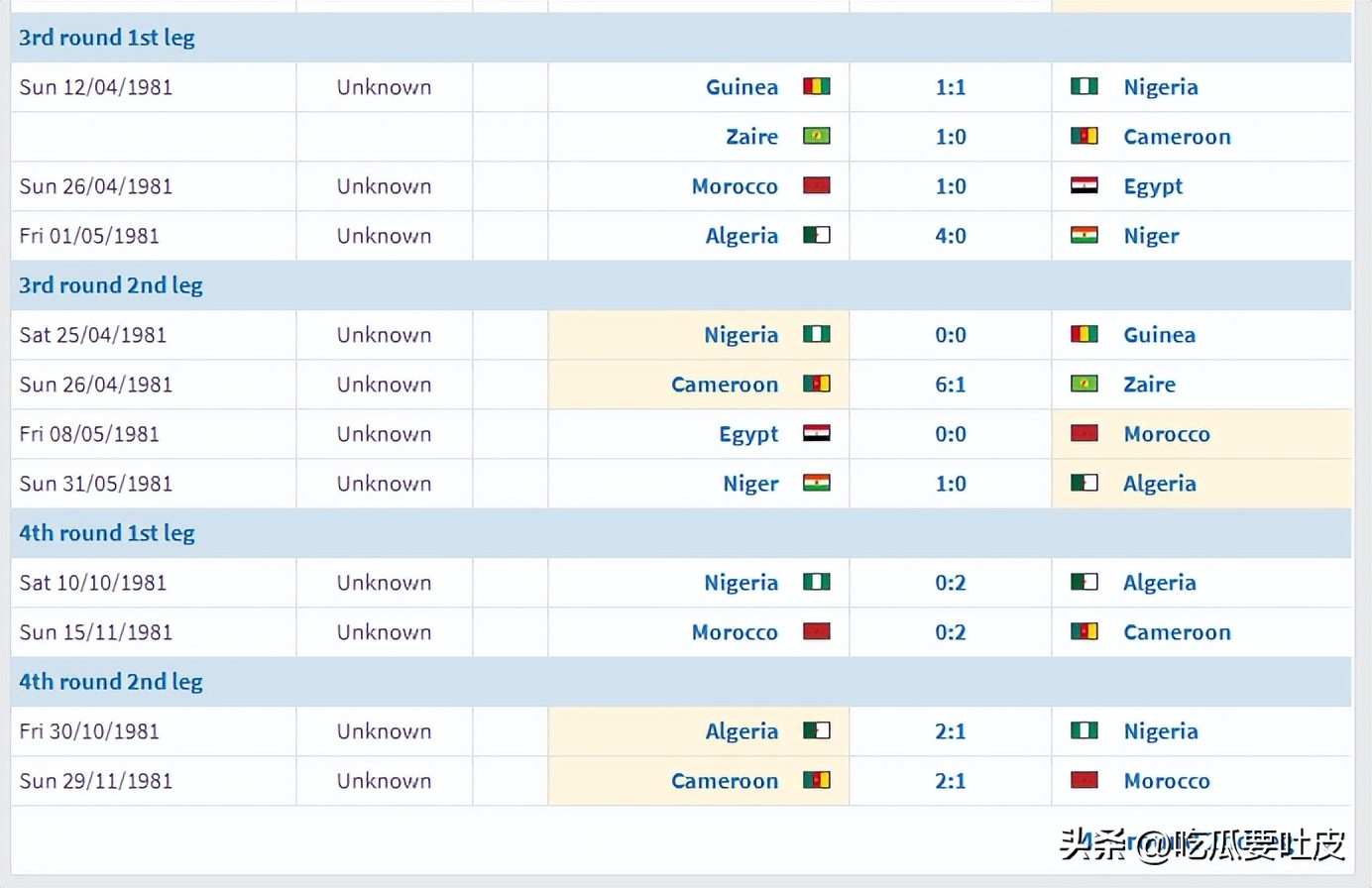Click Guinea flag icon in 12/04/1981 match

tap(816, 86)
